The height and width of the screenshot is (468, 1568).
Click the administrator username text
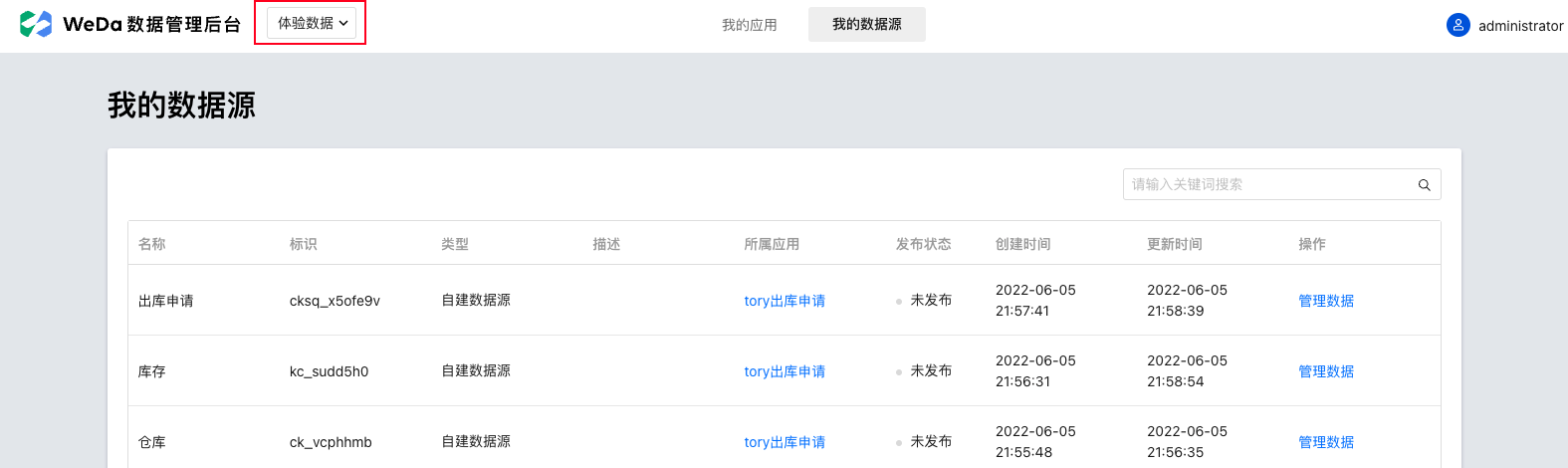click(x=1520, y=26)
